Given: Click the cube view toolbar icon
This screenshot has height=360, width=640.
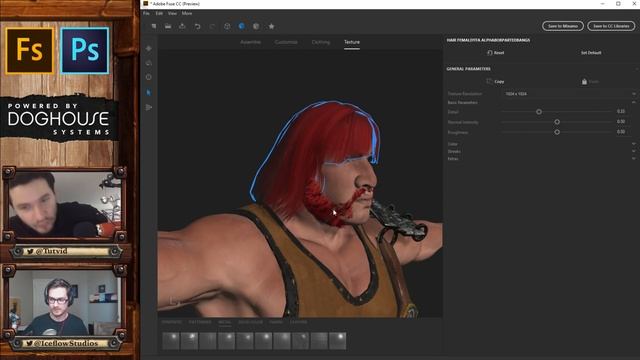Looking at the screenshot, I should (x=256, y=26).
